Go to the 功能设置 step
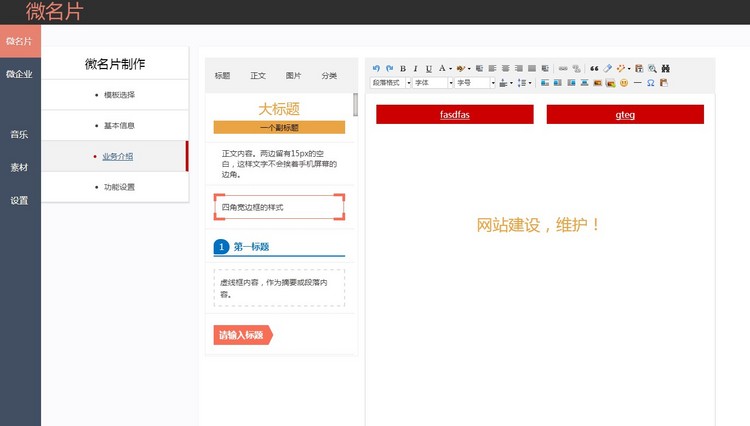This screenshot has height=426, width=750. [119, 187]
